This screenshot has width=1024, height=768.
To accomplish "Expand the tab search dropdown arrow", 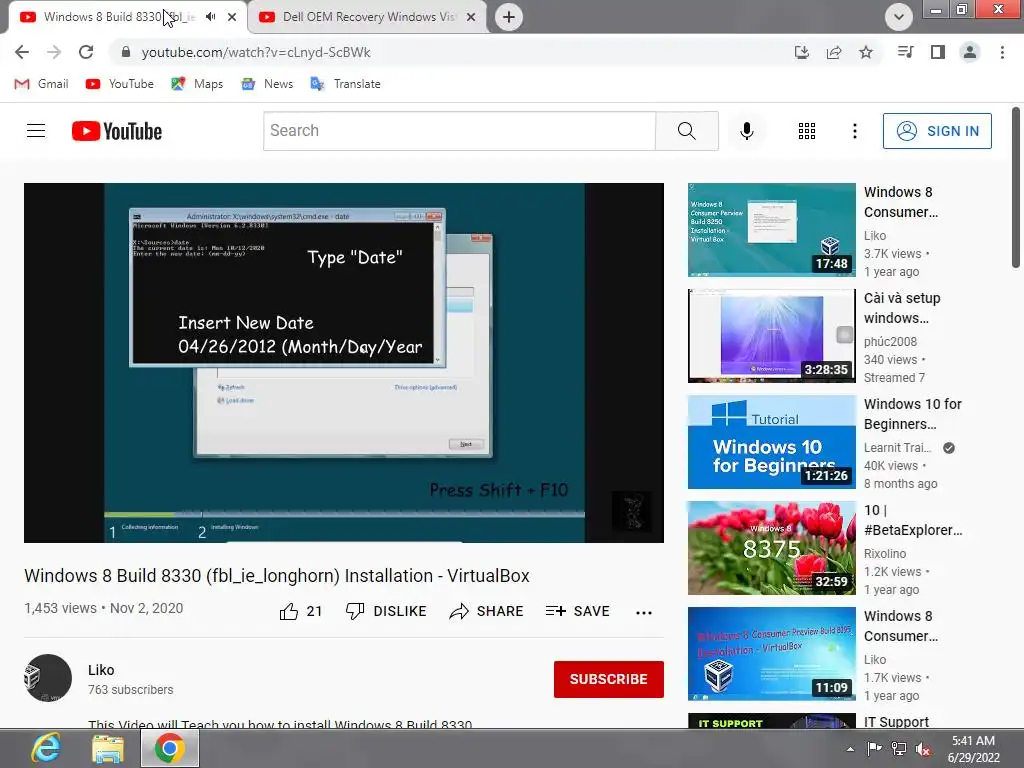I will (899, 17).
